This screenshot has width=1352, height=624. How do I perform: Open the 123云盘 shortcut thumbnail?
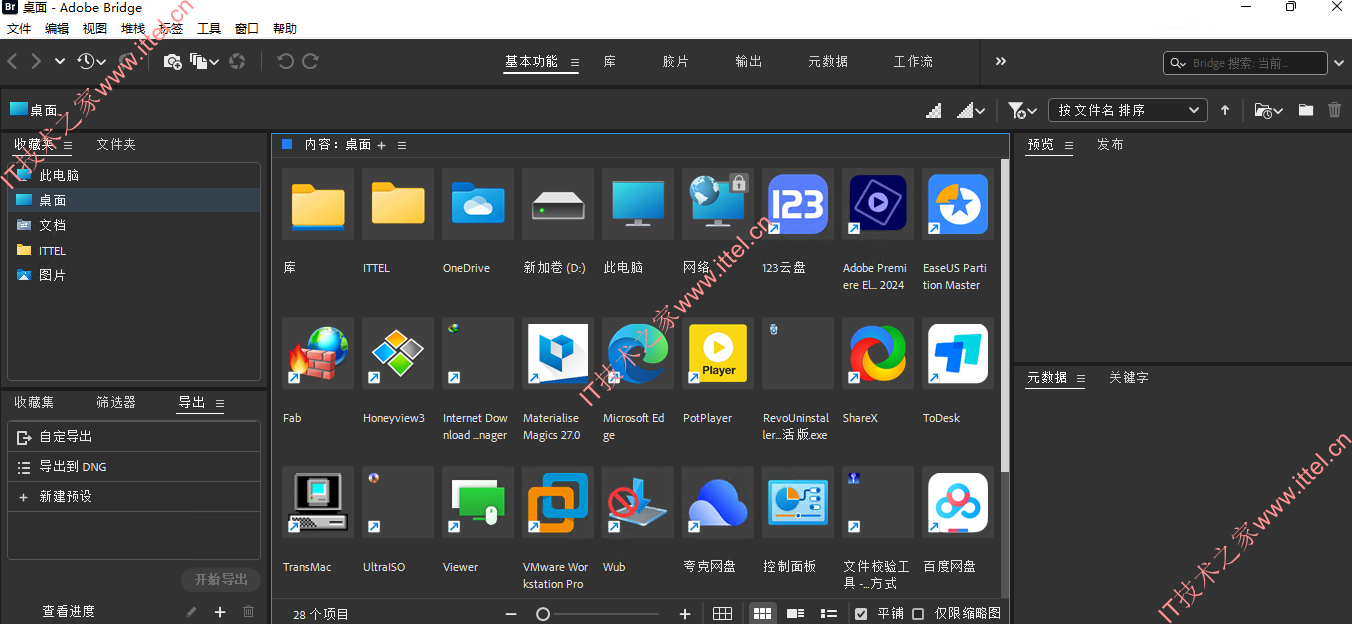point(798,204)
